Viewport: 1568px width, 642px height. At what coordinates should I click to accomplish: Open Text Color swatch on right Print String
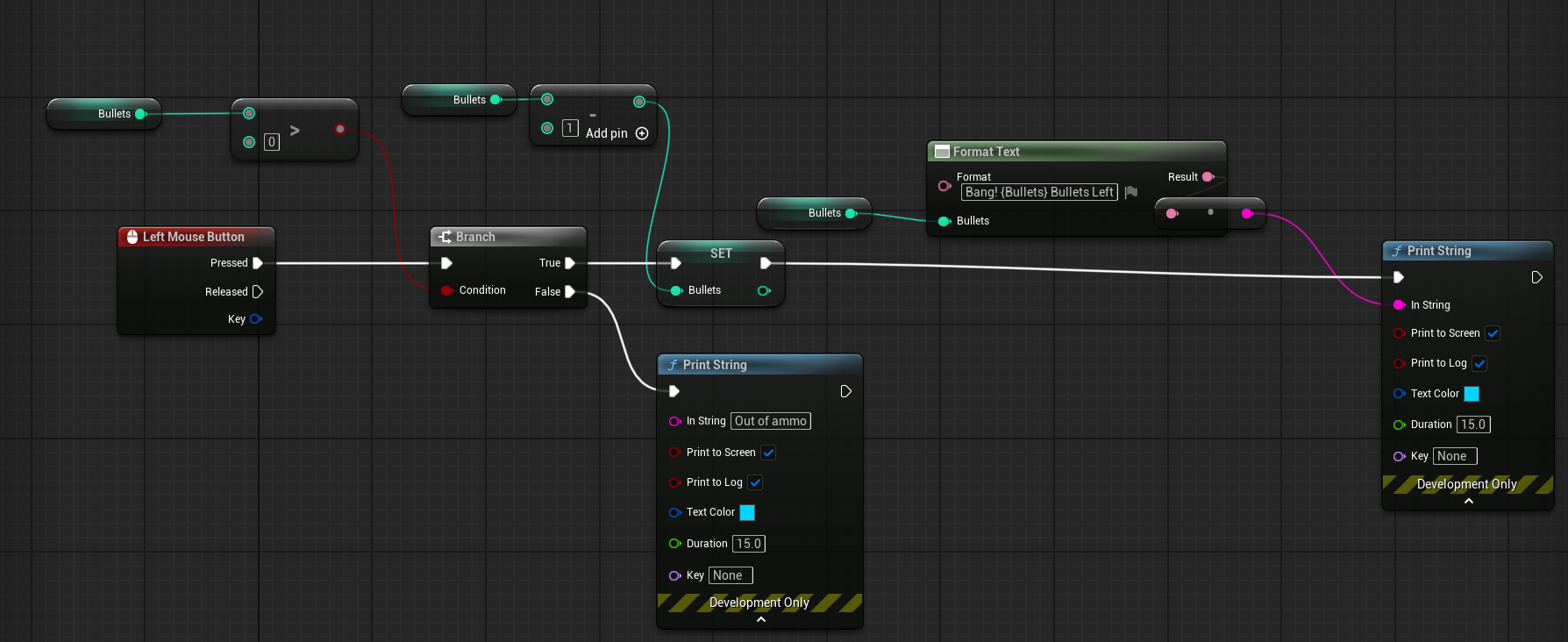click(x=1472, y=394)
